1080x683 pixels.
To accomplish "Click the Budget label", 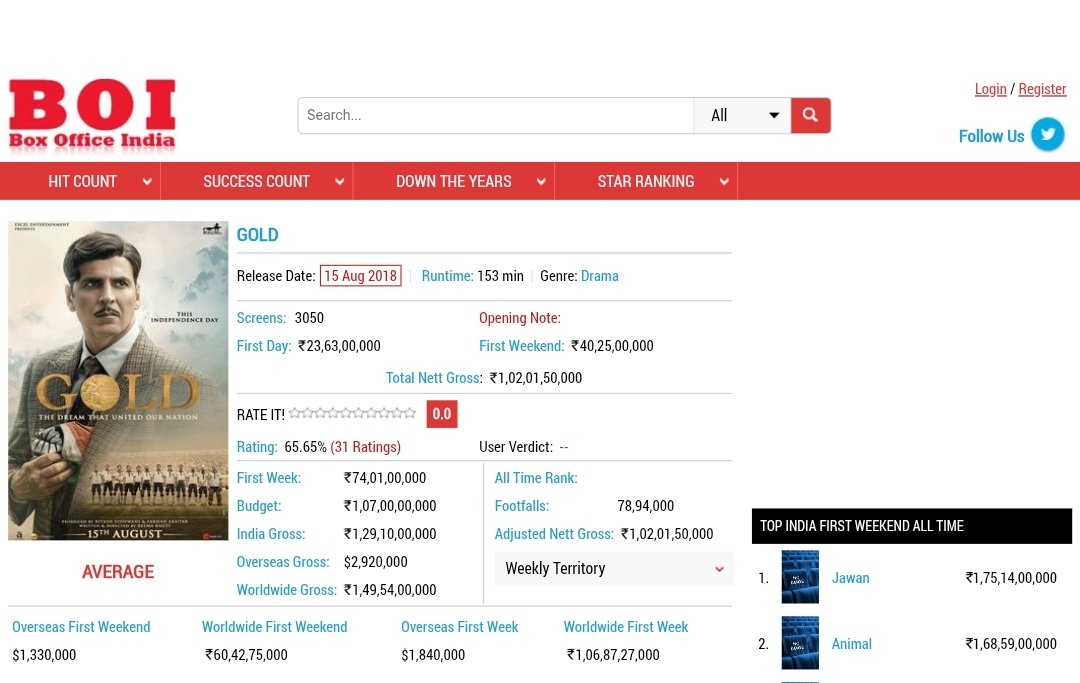I will click(x=259, y=506).
